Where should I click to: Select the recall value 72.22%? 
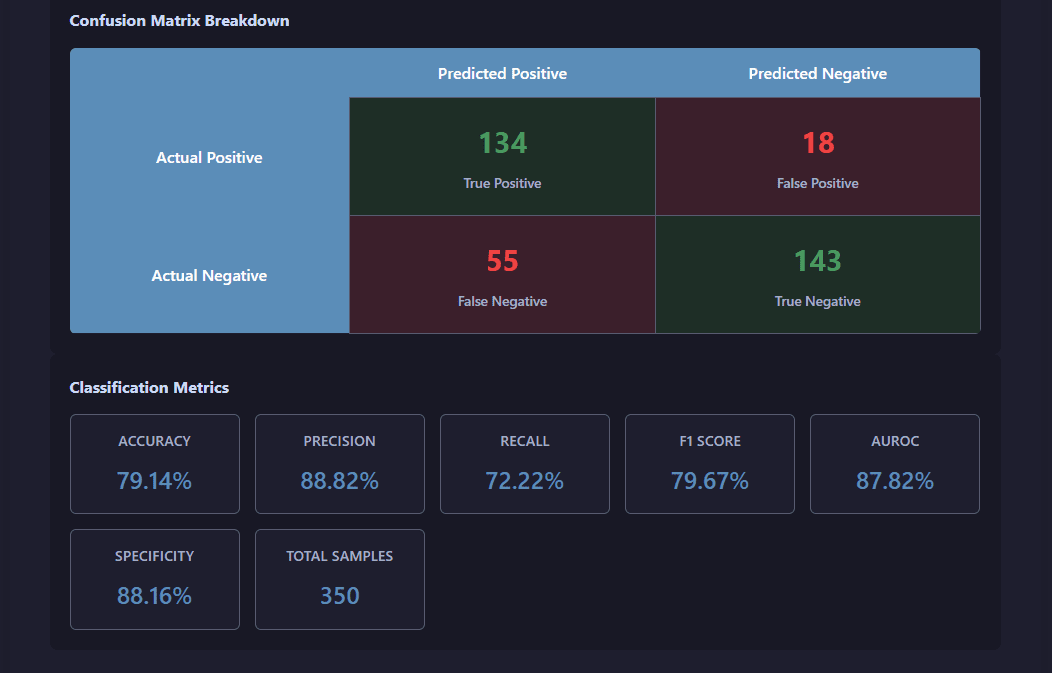525,480
